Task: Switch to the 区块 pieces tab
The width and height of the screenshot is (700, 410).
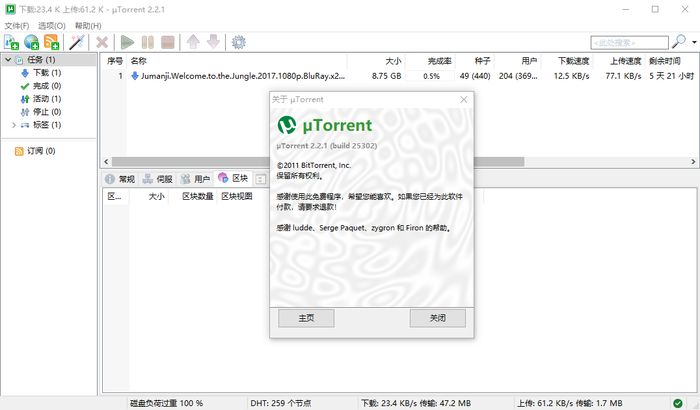Action: (233, 178)
